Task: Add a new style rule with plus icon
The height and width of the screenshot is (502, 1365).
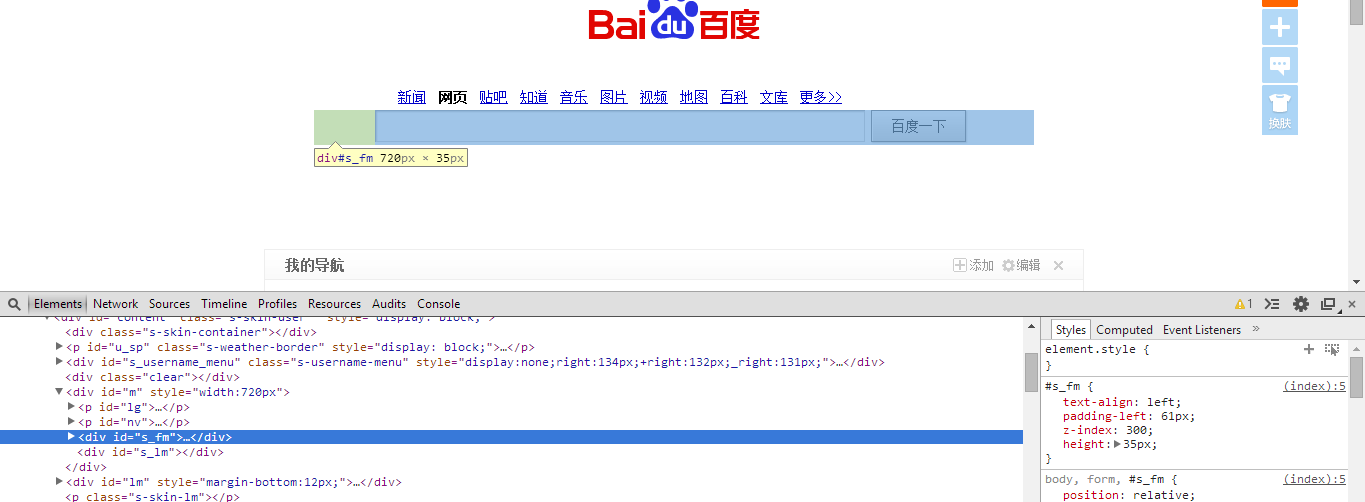Action: pos(1308,349)
